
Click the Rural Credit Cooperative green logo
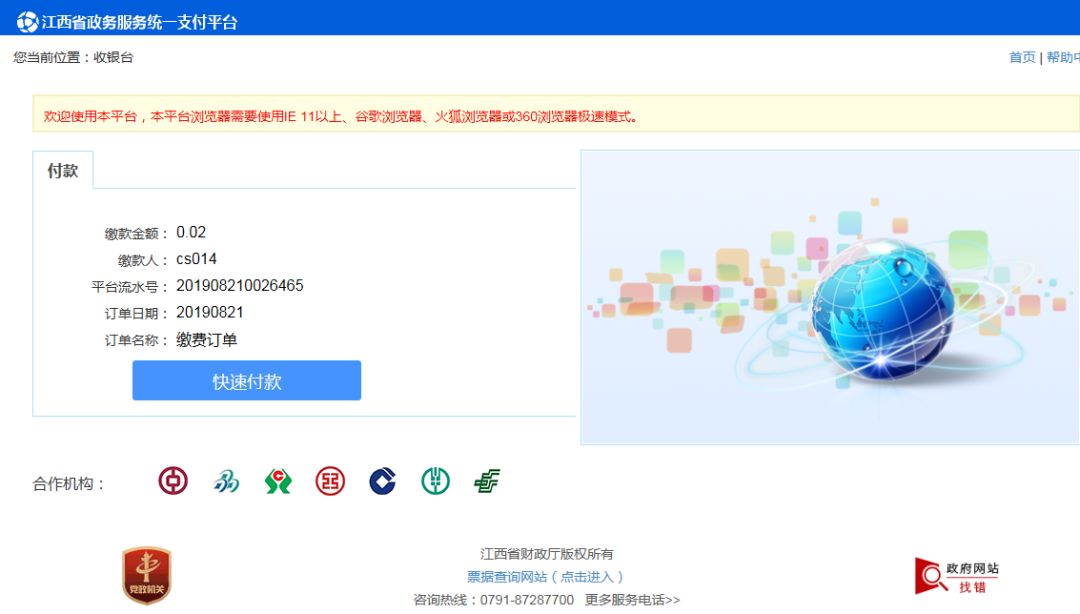(278, 481)
